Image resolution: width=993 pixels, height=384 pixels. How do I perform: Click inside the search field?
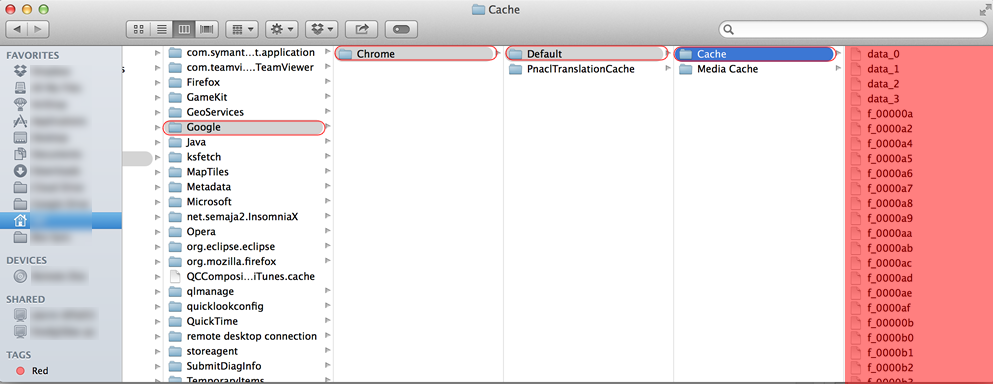[852, 29]
